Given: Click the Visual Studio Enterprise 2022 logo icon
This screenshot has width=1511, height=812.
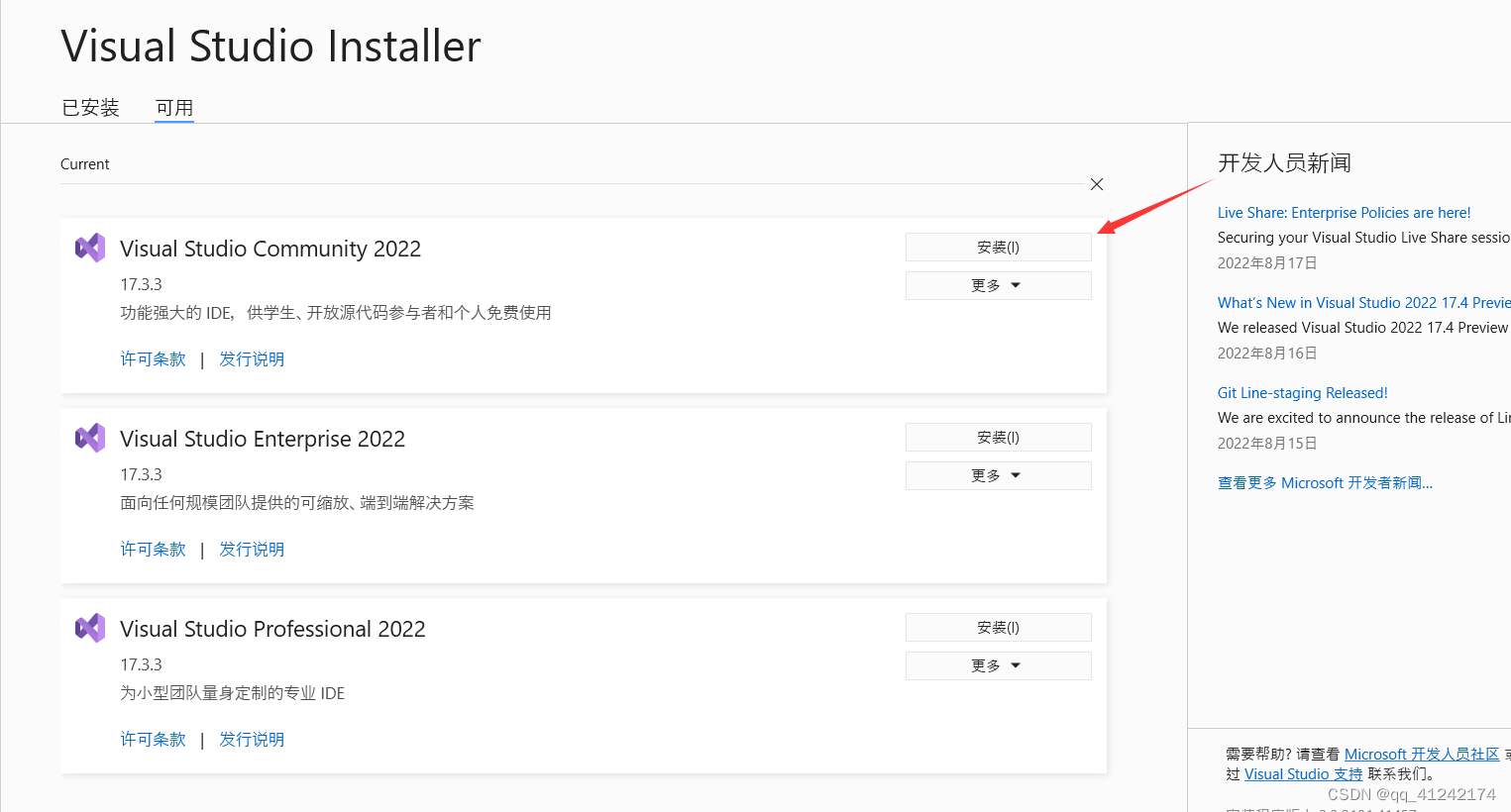Looking at the screenshot, I should (x=90, y=438).
